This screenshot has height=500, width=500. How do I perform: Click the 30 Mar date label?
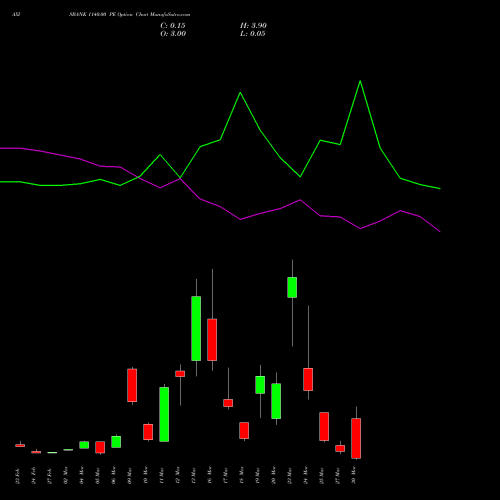[354, 476]
